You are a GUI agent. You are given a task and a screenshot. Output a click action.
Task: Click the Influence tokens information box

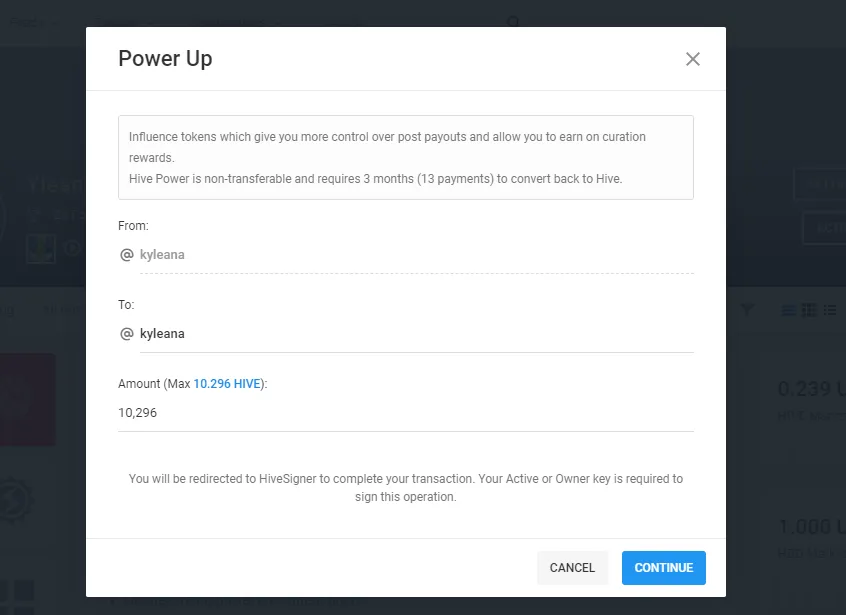405,157
